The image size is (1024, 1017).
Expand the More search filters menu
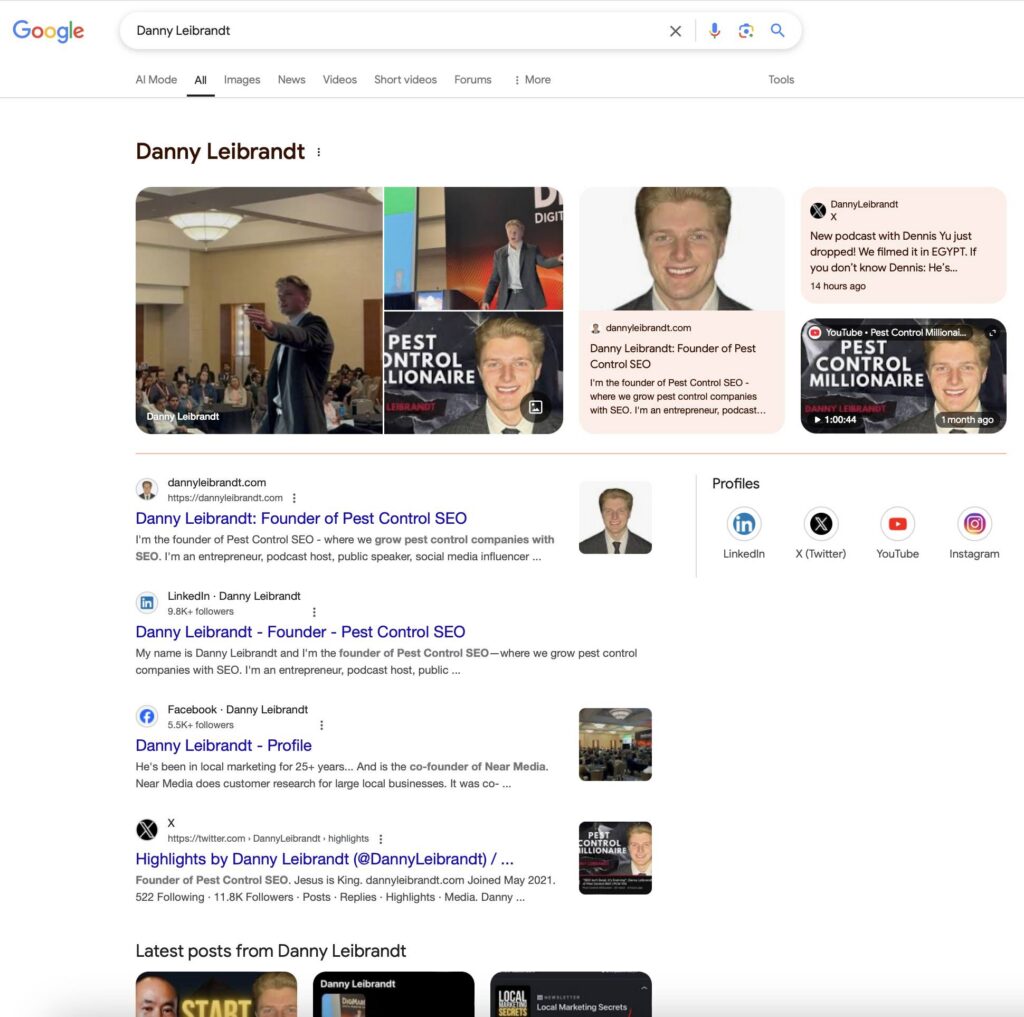pyautogui.click(x=532, y=80)
